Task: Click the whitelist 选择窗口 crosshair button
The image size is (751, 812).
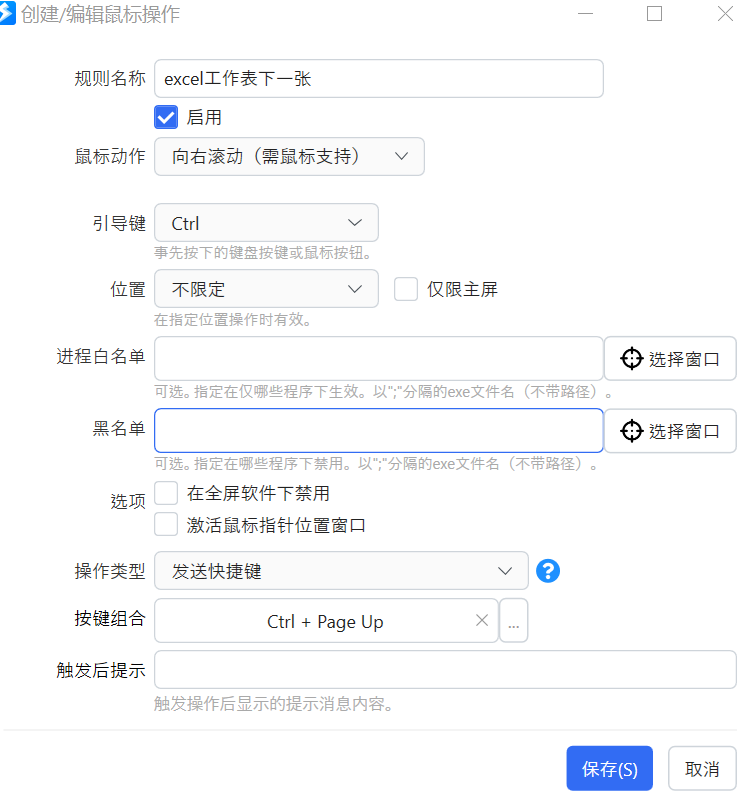Action: click(x=670, y=359)
